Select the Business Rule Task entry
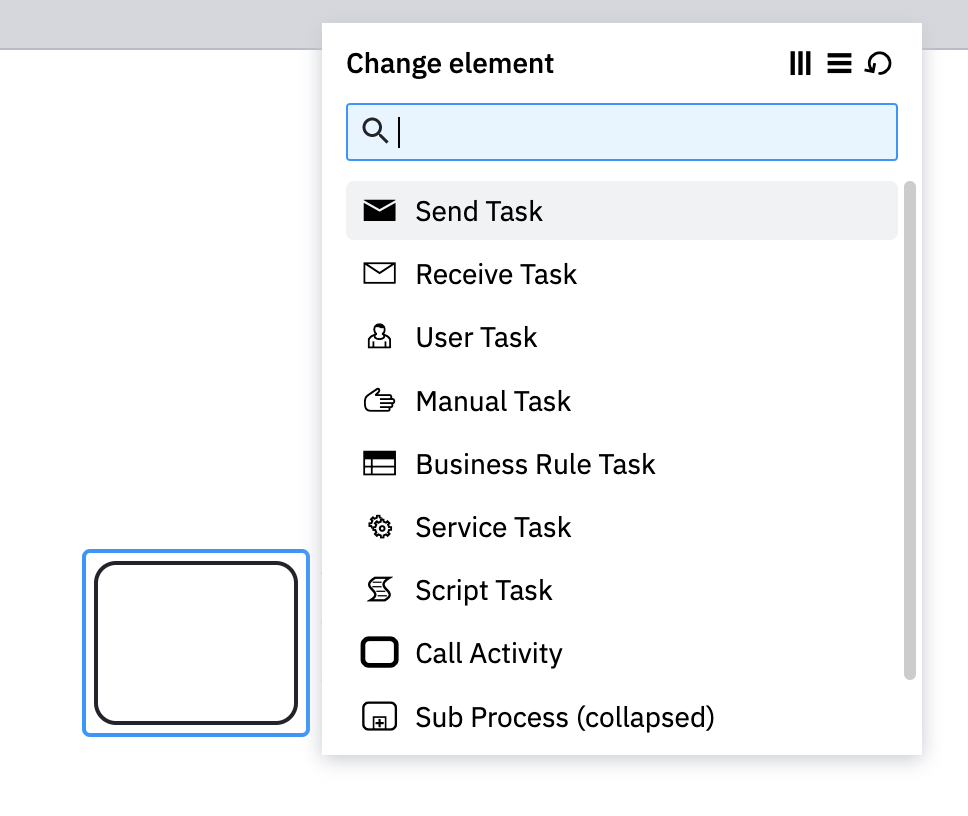The height and width of the screenshot is (816, 968). pos(534,463)
